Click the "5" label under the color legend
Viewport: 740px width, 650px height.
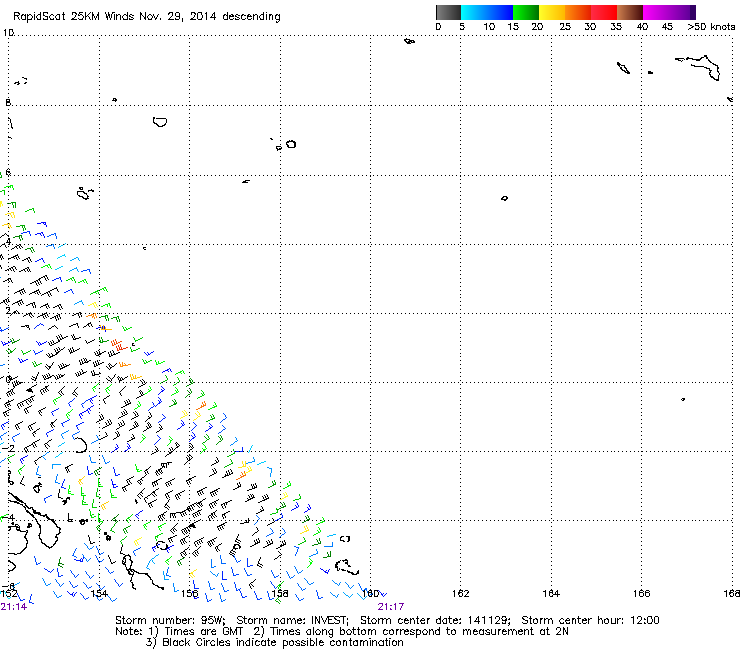point(462,27)
